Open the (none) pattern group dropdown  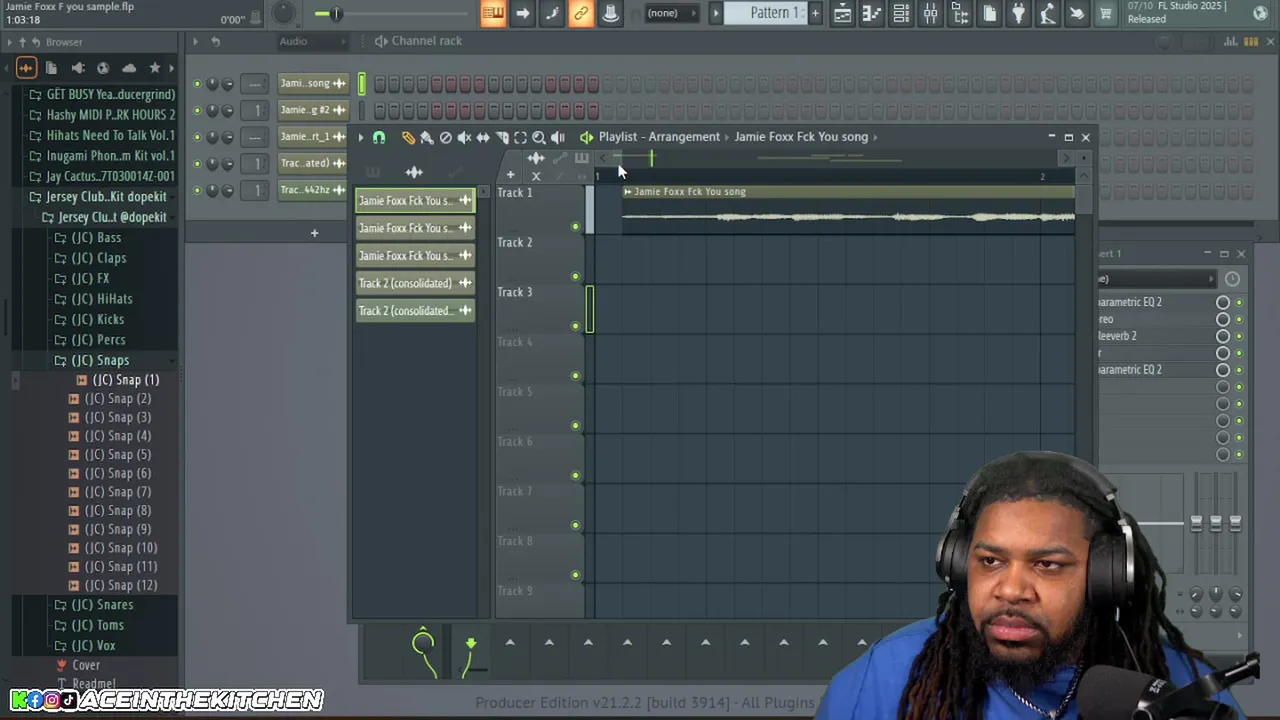coord(670,13)
